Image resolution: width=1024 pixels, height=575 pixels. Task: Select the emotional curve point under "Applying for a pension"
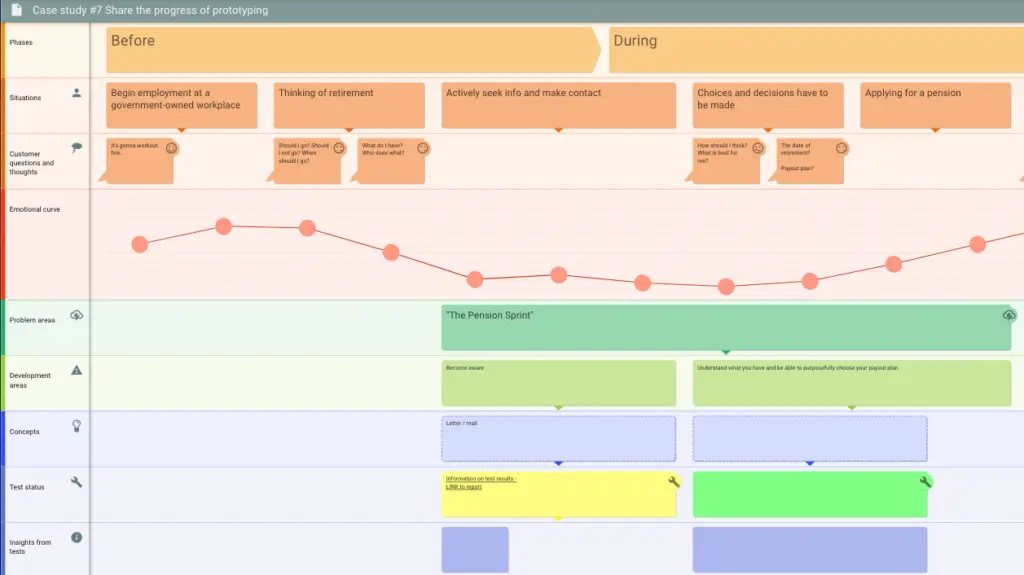[978, 244]
